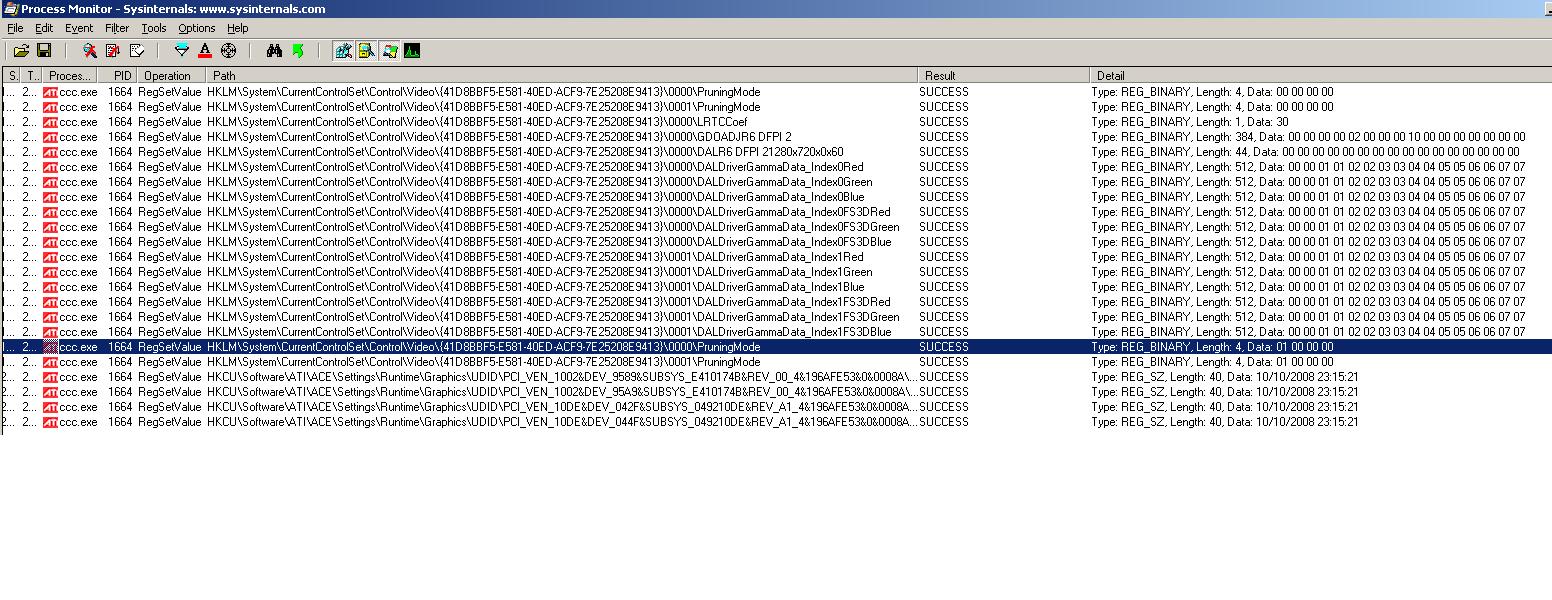
Task: Open the Edit menu
Action: tap(44, 28)
